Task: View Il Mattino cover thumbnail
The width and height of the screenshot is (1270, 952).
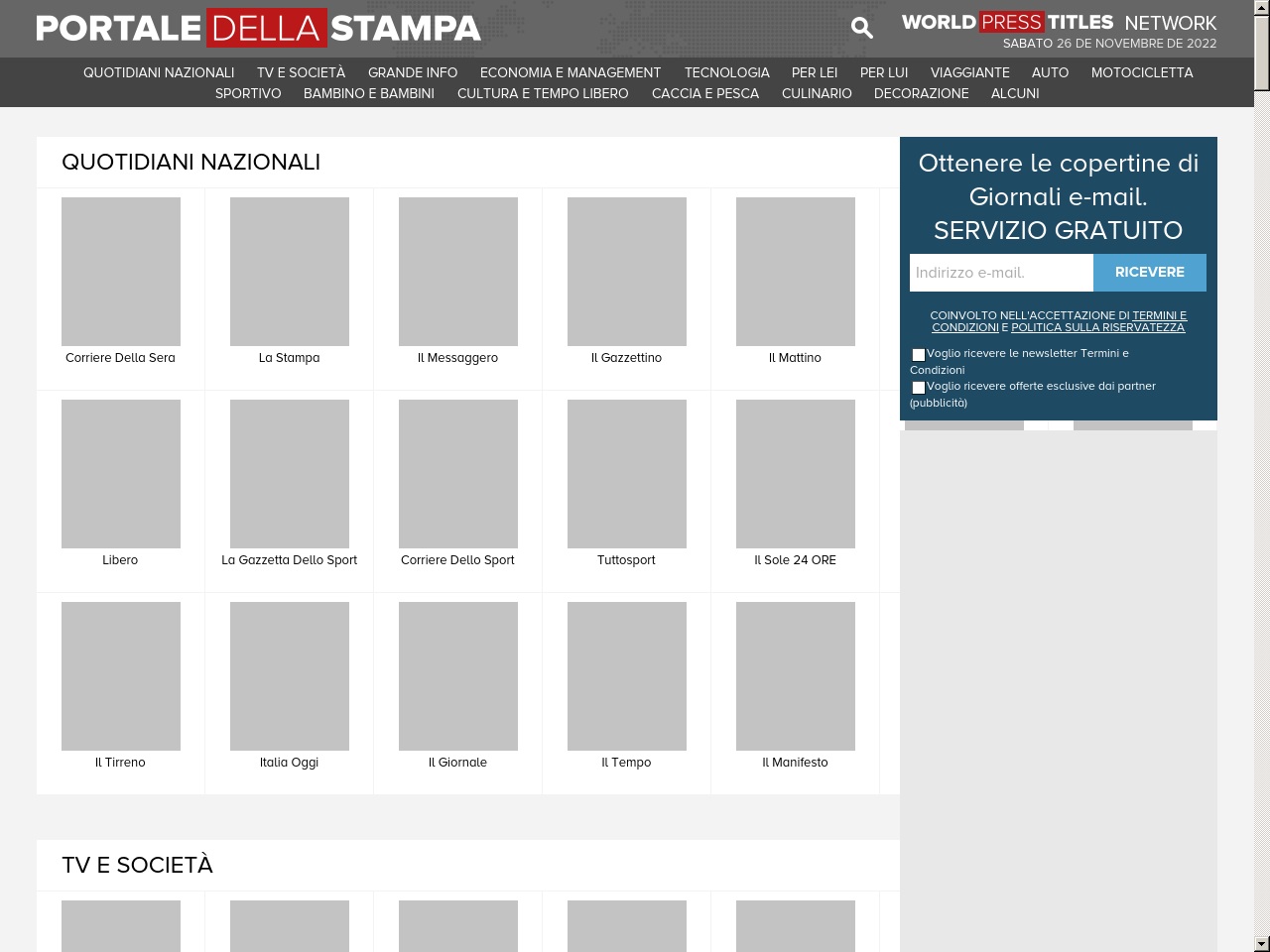Action: pyautogui.click(x=796, y=272)
